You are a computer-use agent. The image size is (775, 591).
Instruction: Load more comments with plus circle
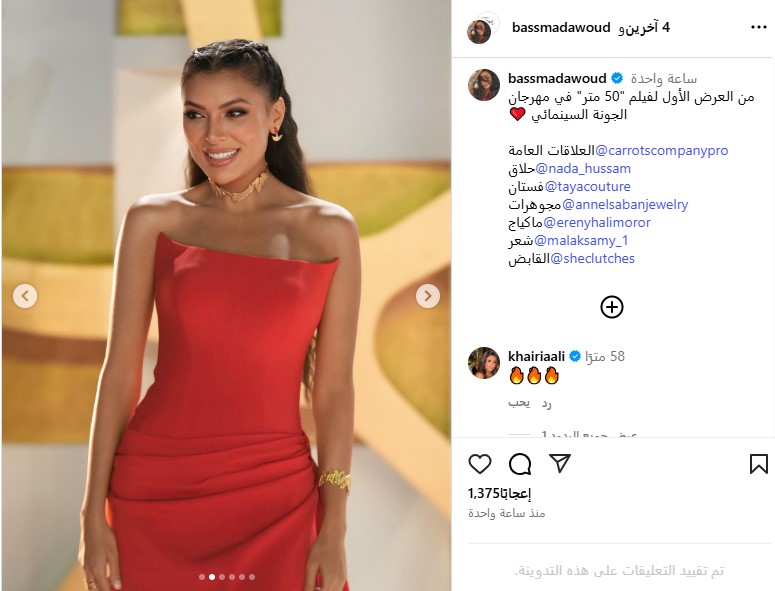(x=612, y=307)
